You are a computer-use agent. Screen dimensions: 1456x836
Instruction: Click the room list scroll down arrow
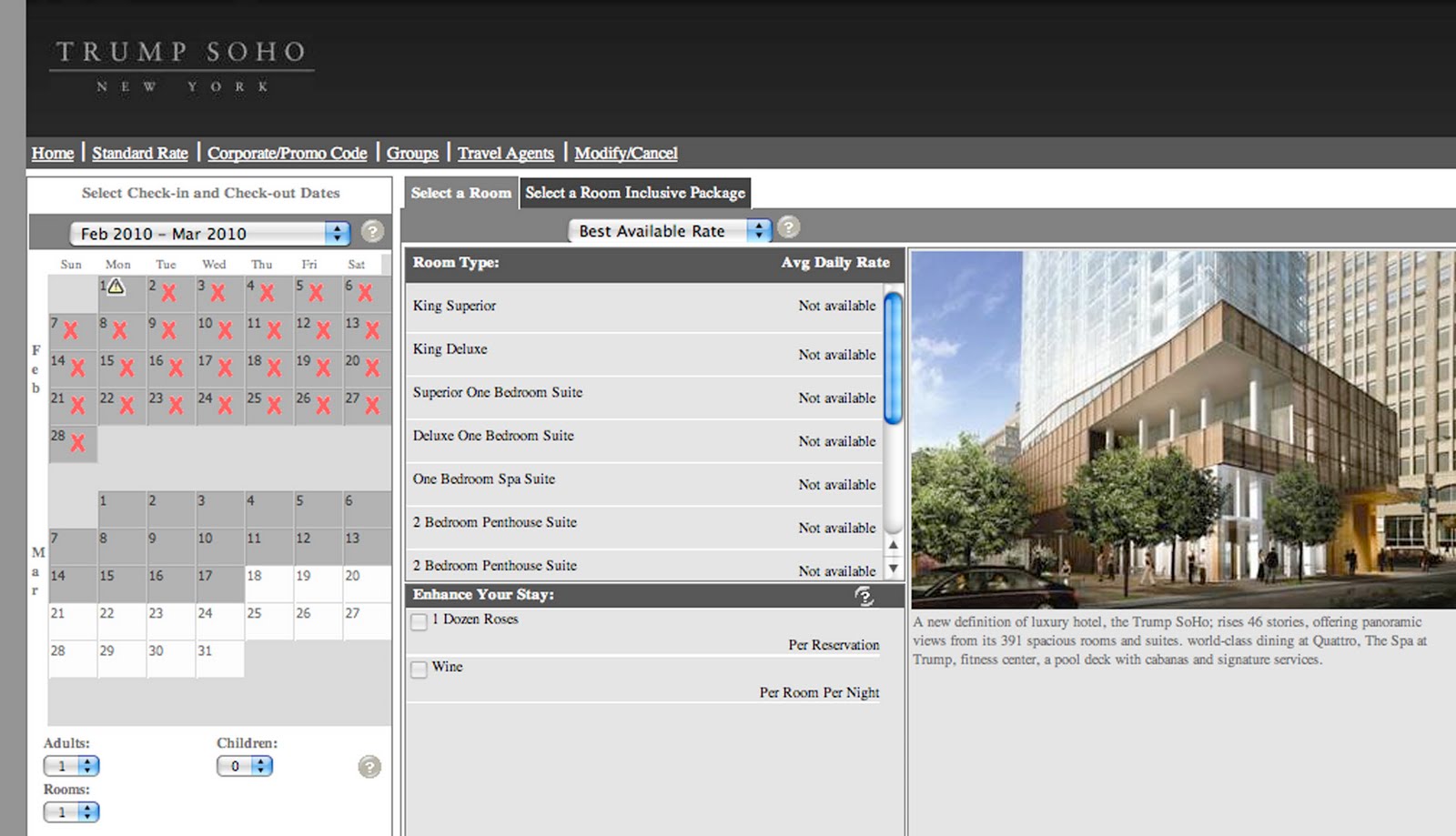(x=894, y=569)
